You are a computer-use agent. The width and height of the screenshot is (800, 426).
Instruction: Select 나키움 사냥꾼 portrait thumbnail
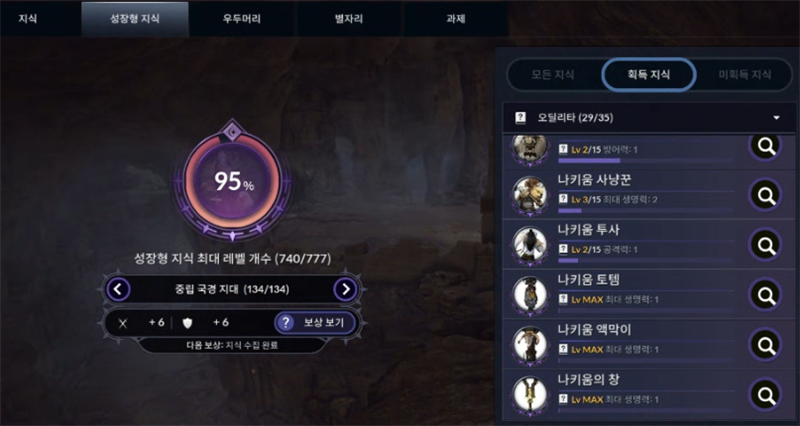pos(530,194)
